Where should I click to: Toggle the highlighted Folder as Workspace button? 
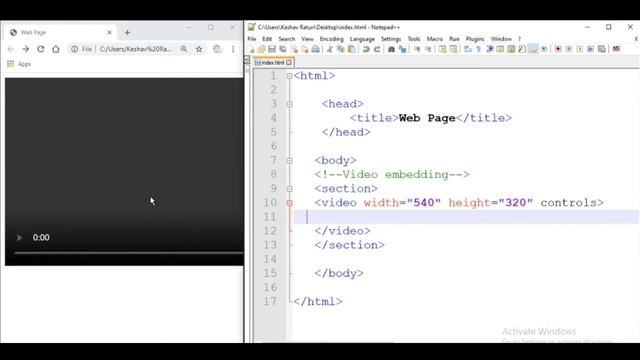tap(533, 49)
